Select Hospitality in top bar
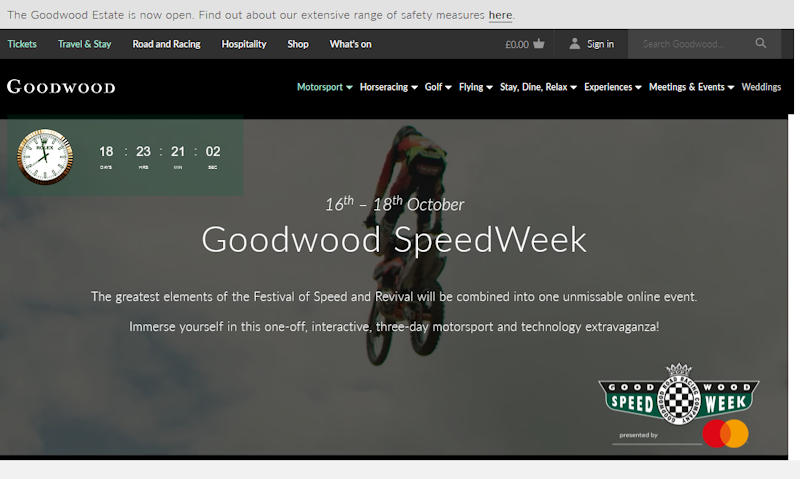 pyautogui.click(x=244, y=44)
